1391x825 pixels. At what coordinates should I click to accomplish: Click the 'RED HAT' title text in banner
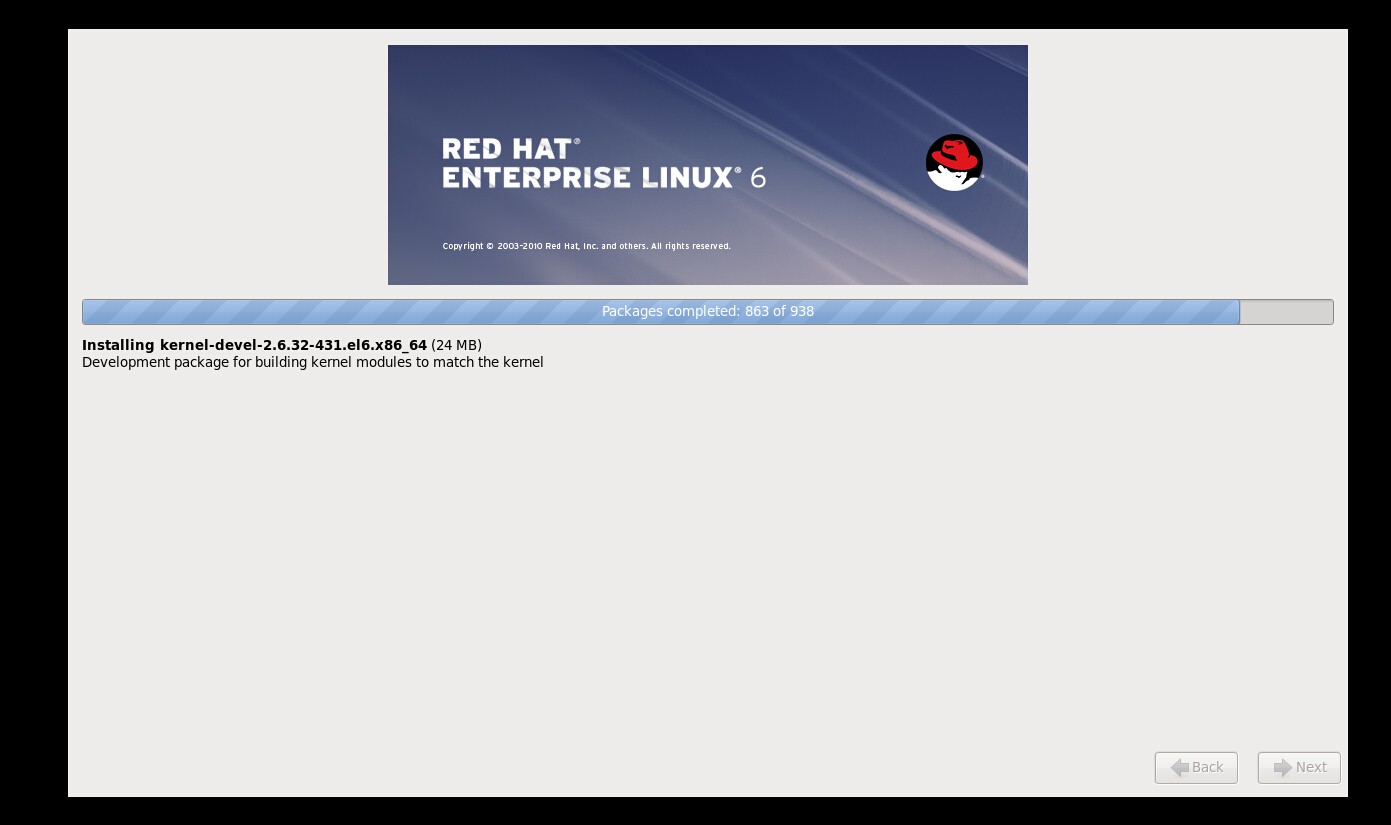(x=506, y=149)
